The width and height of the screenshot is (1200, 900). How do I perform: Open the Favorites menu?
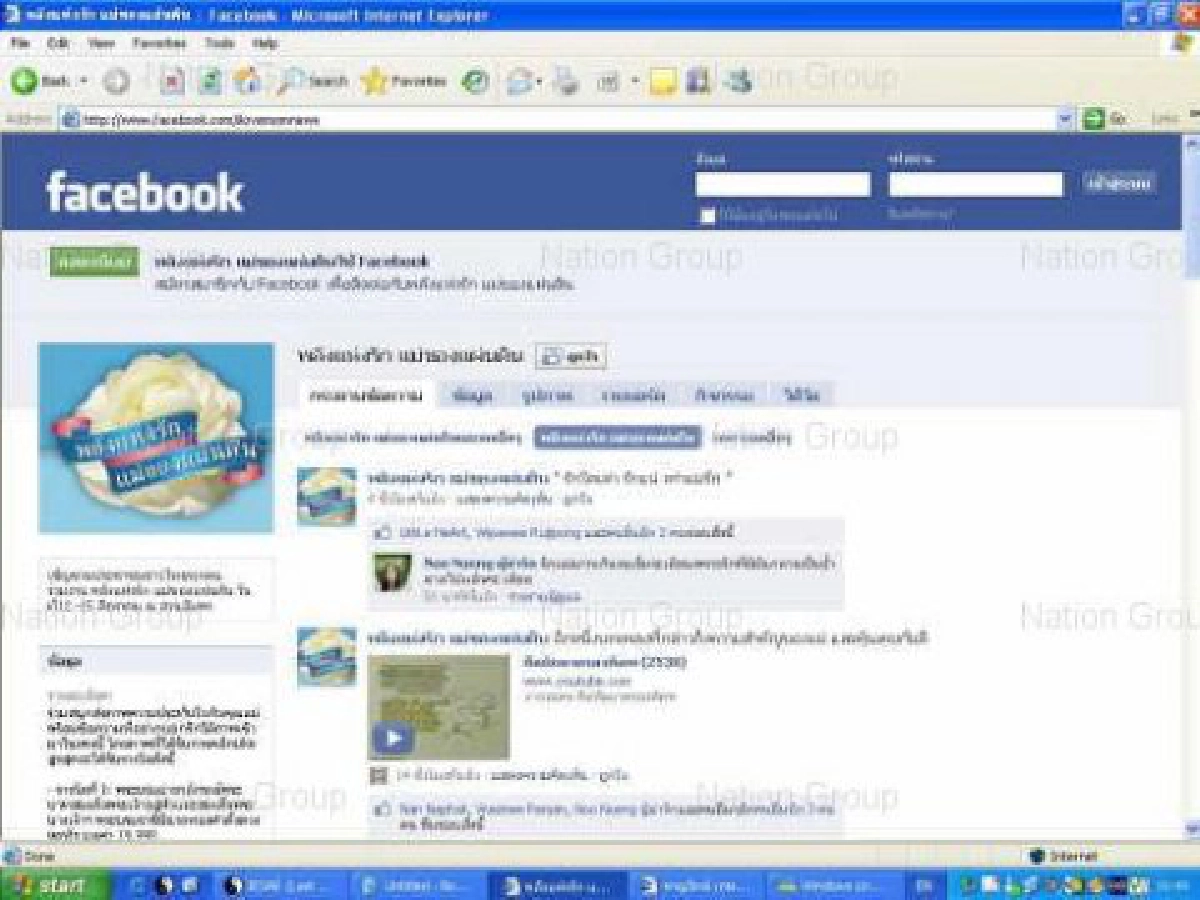click(159, 44)
